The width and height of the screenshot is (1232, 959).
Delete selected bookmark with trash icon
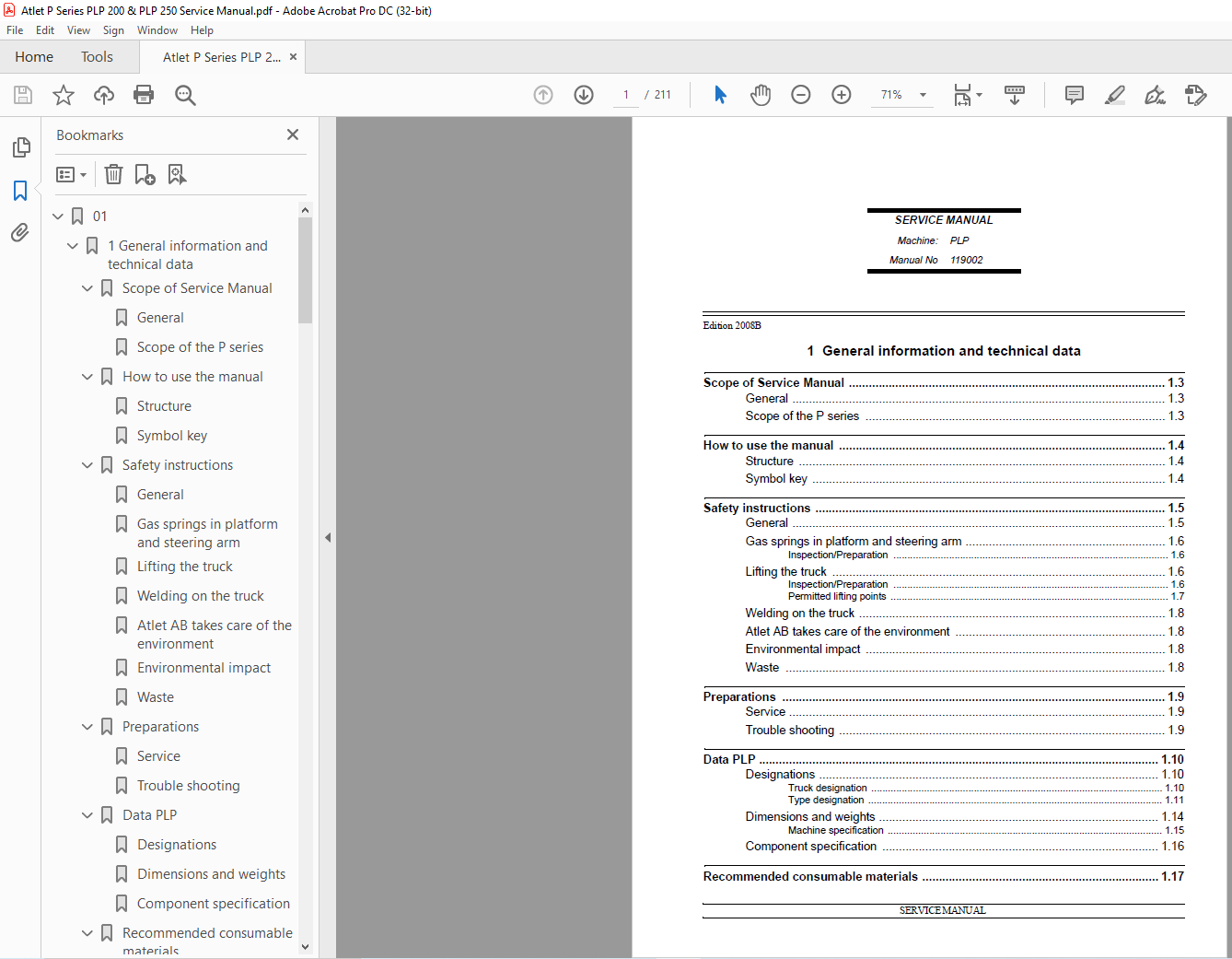[113, 174]
